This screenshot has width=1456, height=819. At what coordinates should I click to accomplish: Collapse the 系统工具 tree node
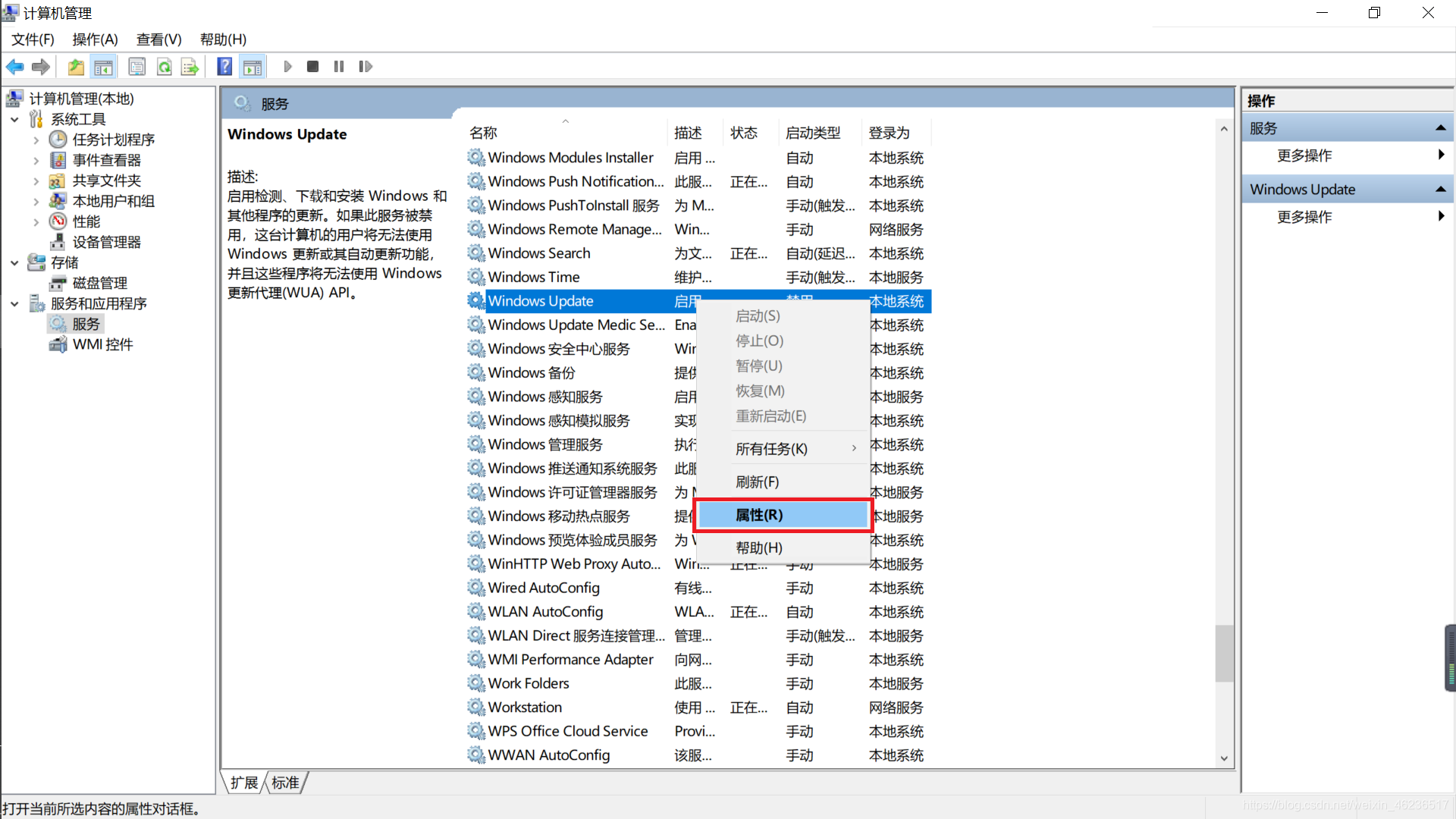click(x=14, y=119)
